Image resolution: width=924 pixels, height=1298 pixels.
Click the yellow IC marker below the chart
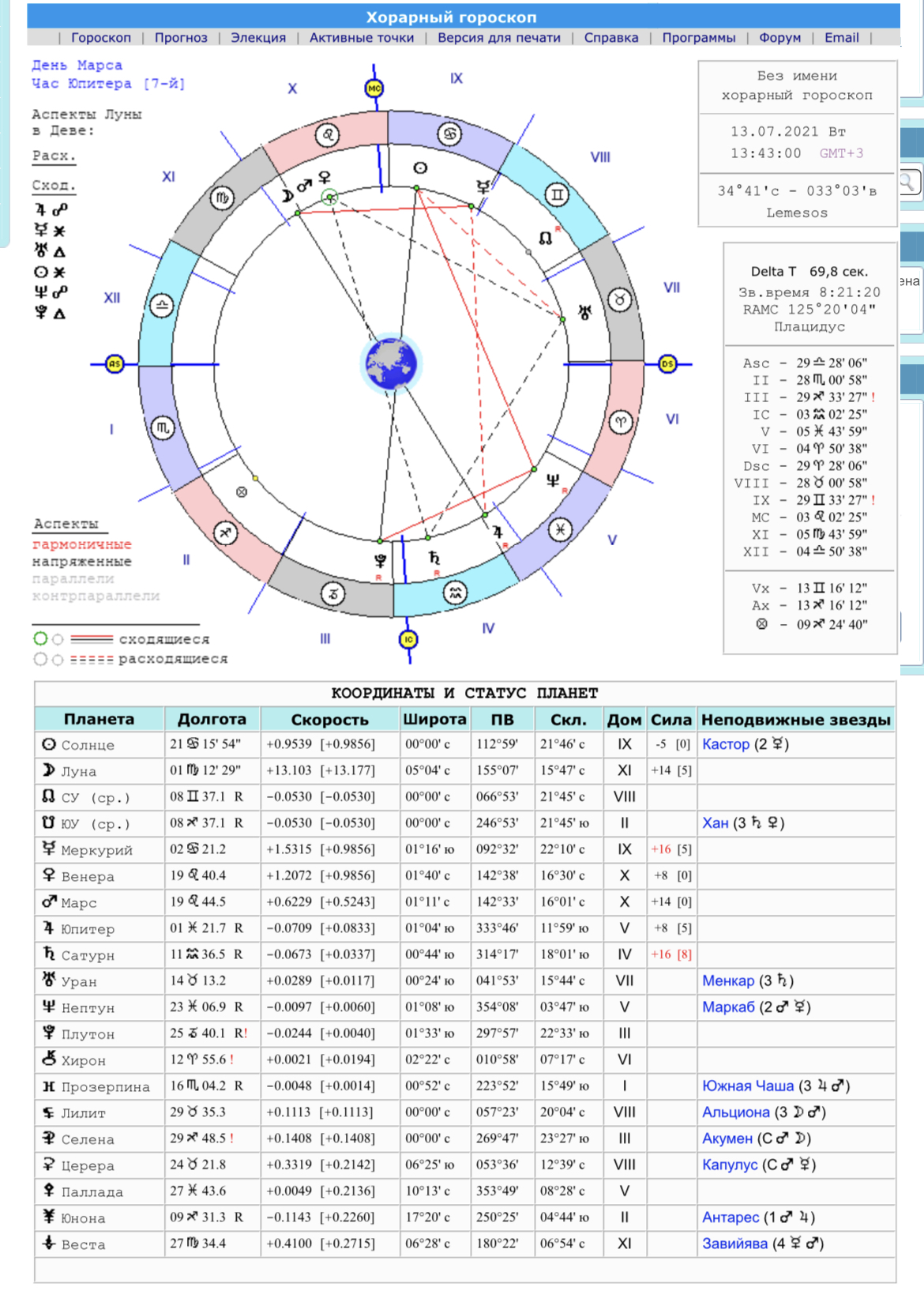click(408, 639)
